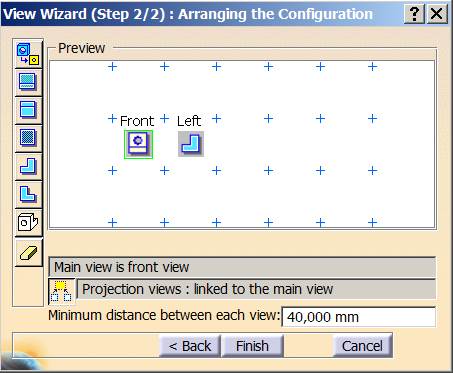
Task: Add the Bottom view from the side toolbar
Action: (x=28, y=110)
